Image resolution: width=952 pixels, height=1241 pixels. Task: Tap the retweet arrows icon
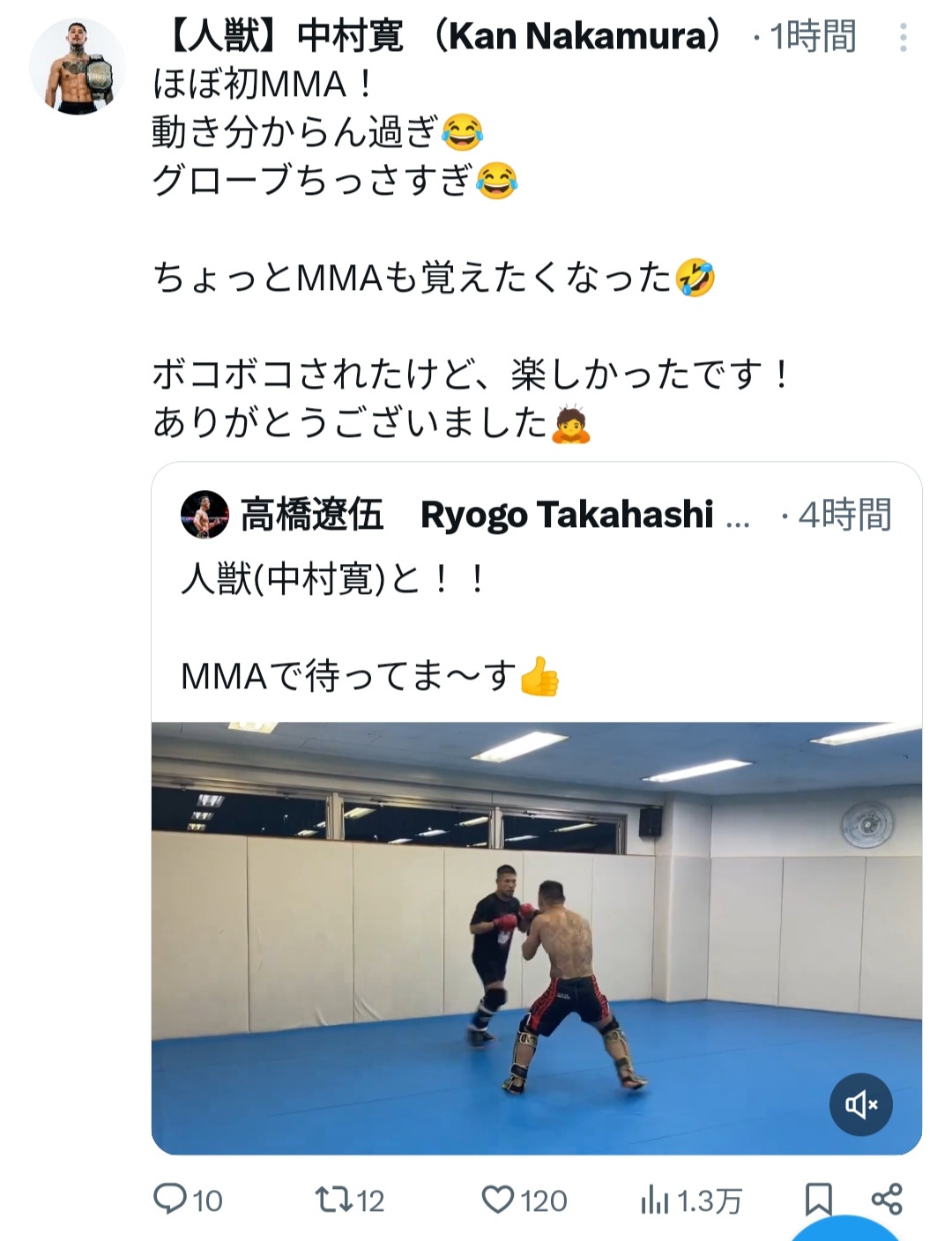coord(334,1200)
